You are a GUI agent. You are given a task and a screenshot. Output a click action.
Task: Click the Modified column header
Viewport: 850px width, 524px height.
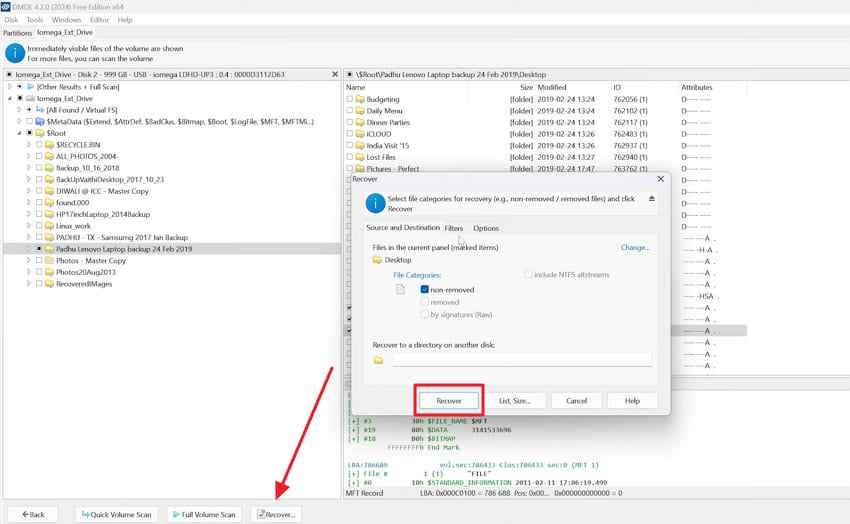pos(552,87)
